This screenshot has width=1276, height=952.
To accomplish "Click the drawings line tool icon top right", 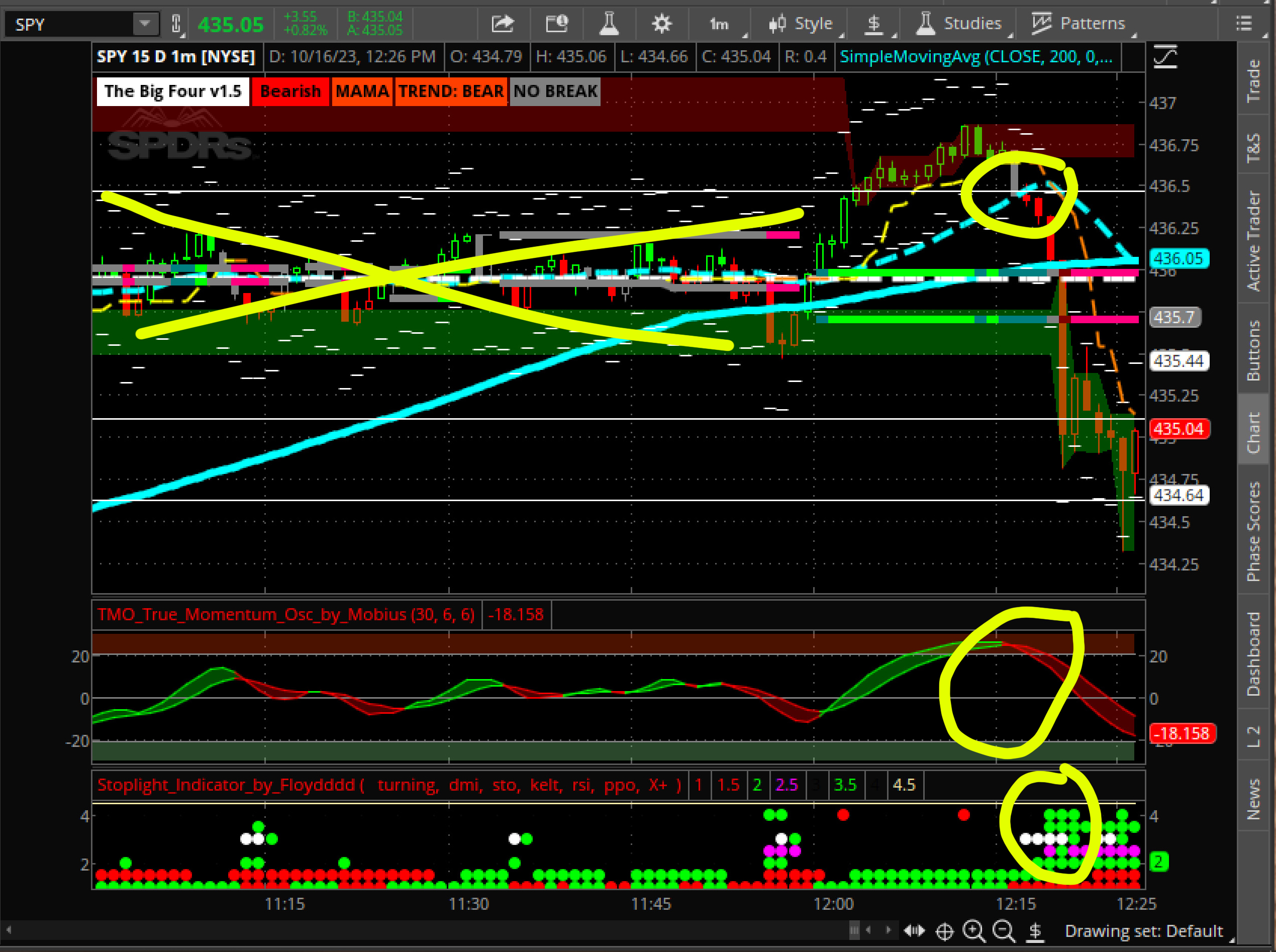I will click(1165, 56).
